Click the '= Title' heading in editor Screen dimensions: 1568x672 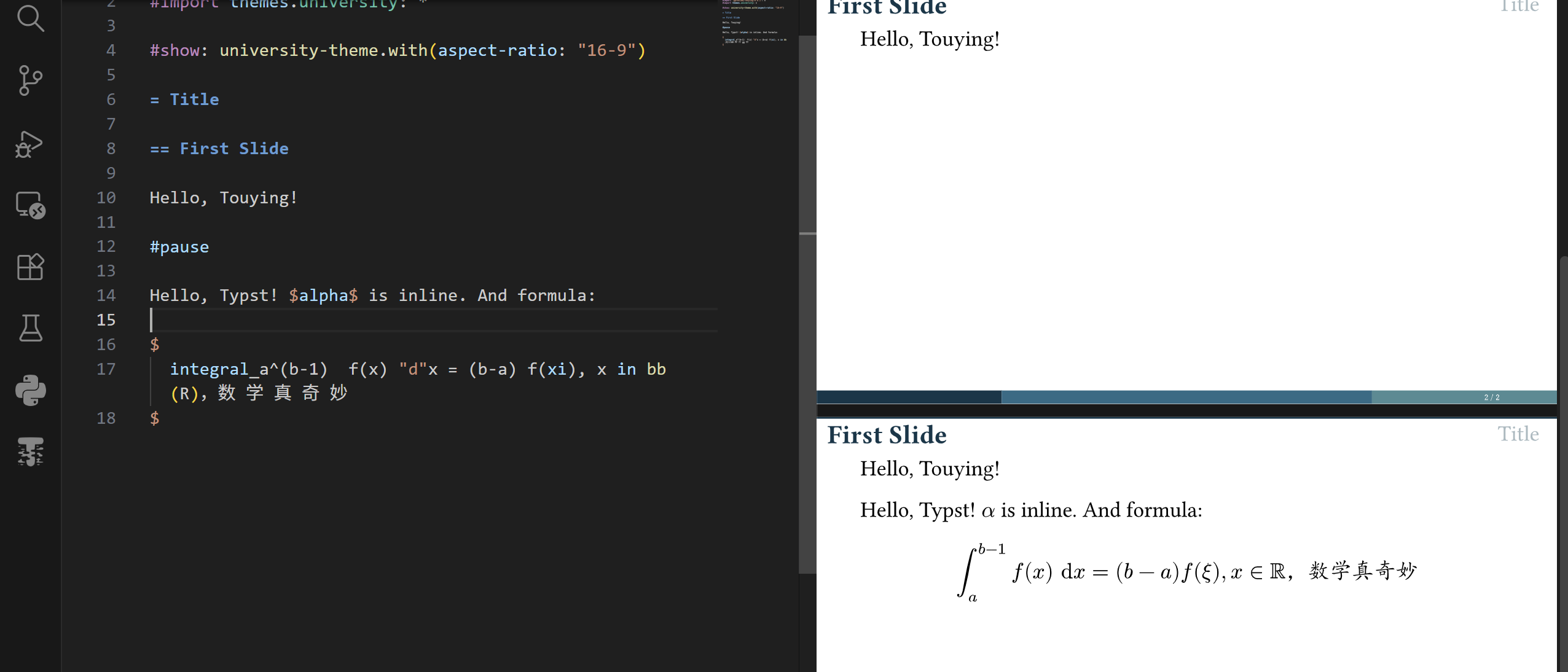coord(185,100)
